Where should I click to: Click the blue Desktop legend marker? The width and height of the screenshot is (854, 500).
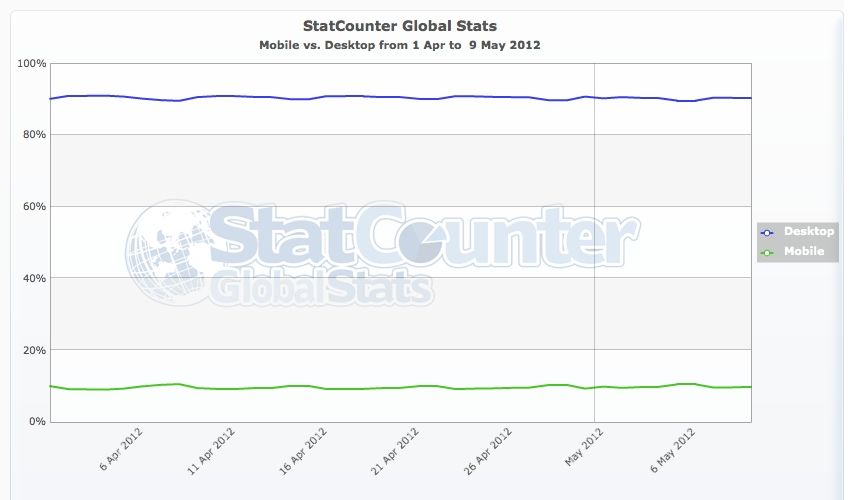click(x=768, y=231)
